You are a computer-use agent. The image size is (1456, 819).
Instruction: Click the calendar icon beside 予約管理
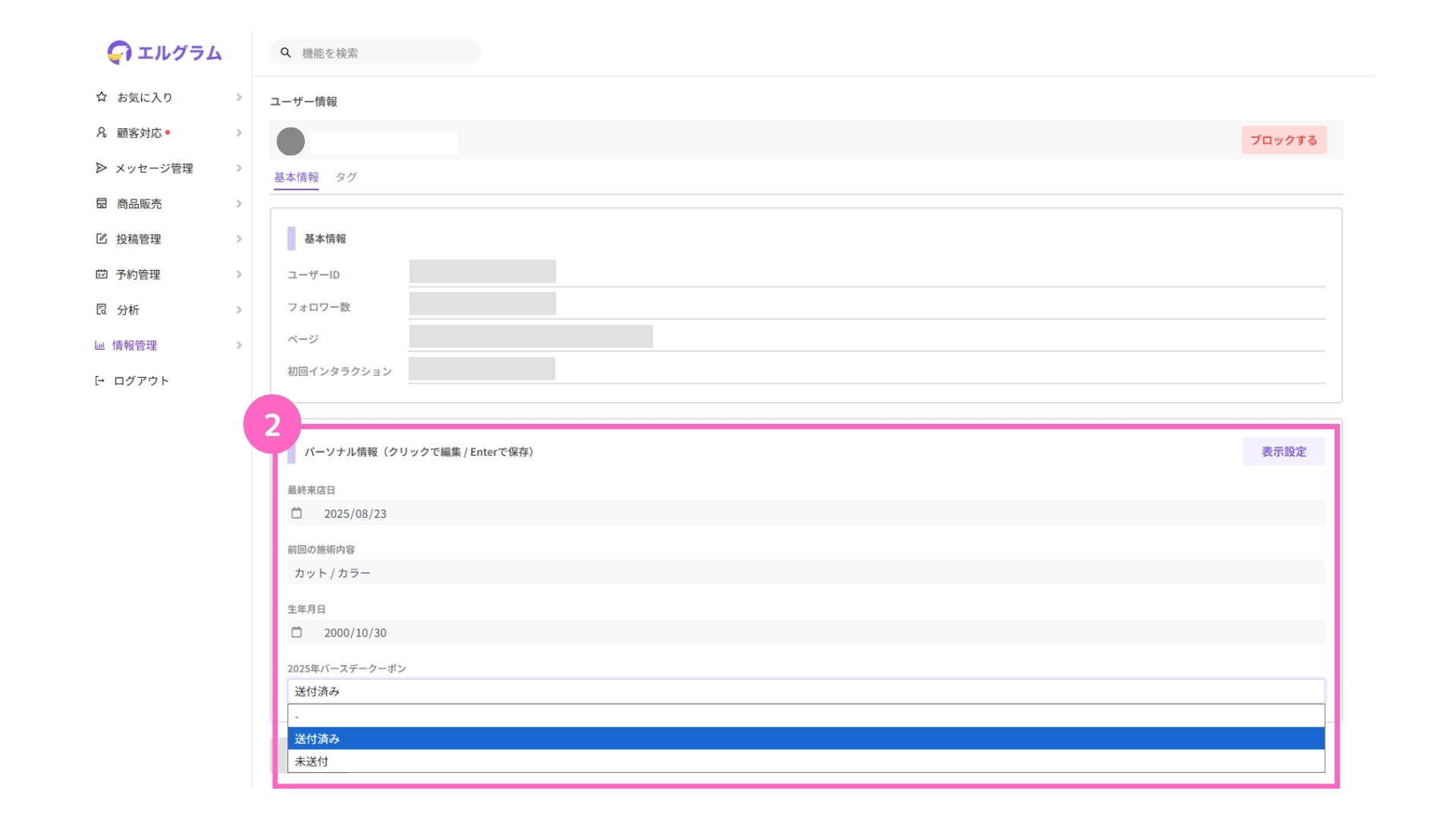pyautogui.click(x=102, y=274)
